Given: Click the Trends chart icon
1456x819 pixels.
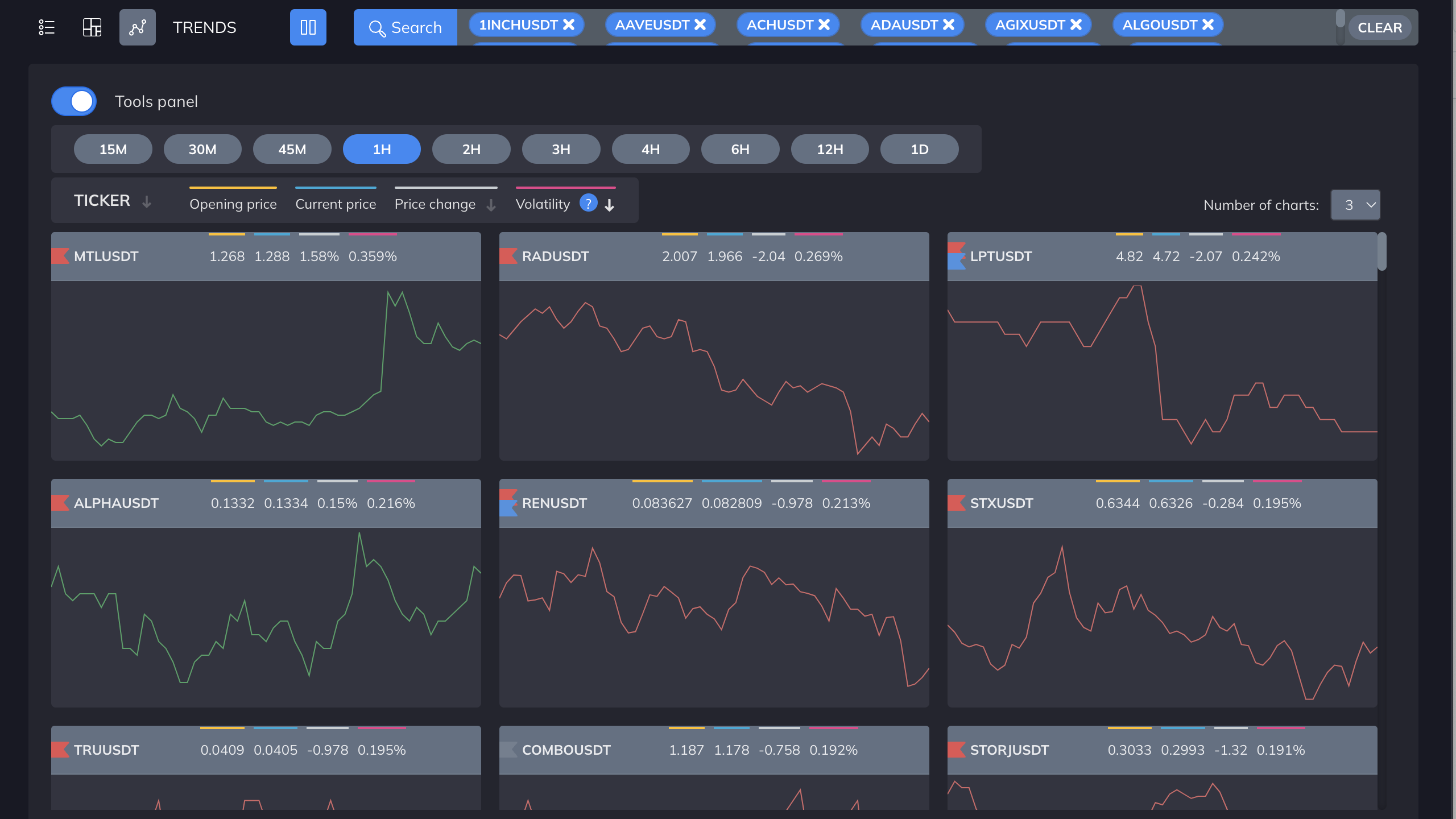Looking at the screenshot, I should pos(138,27).
